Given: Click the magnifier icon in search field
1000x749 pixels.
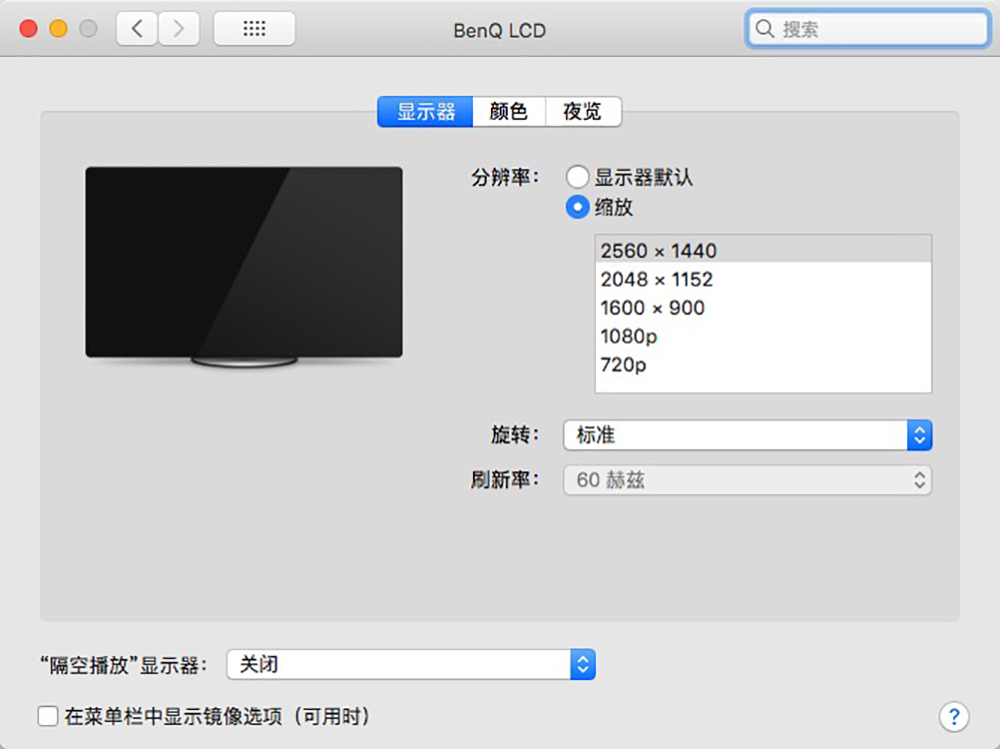Looking at the screenshot, I should click(x=764, y=29).
